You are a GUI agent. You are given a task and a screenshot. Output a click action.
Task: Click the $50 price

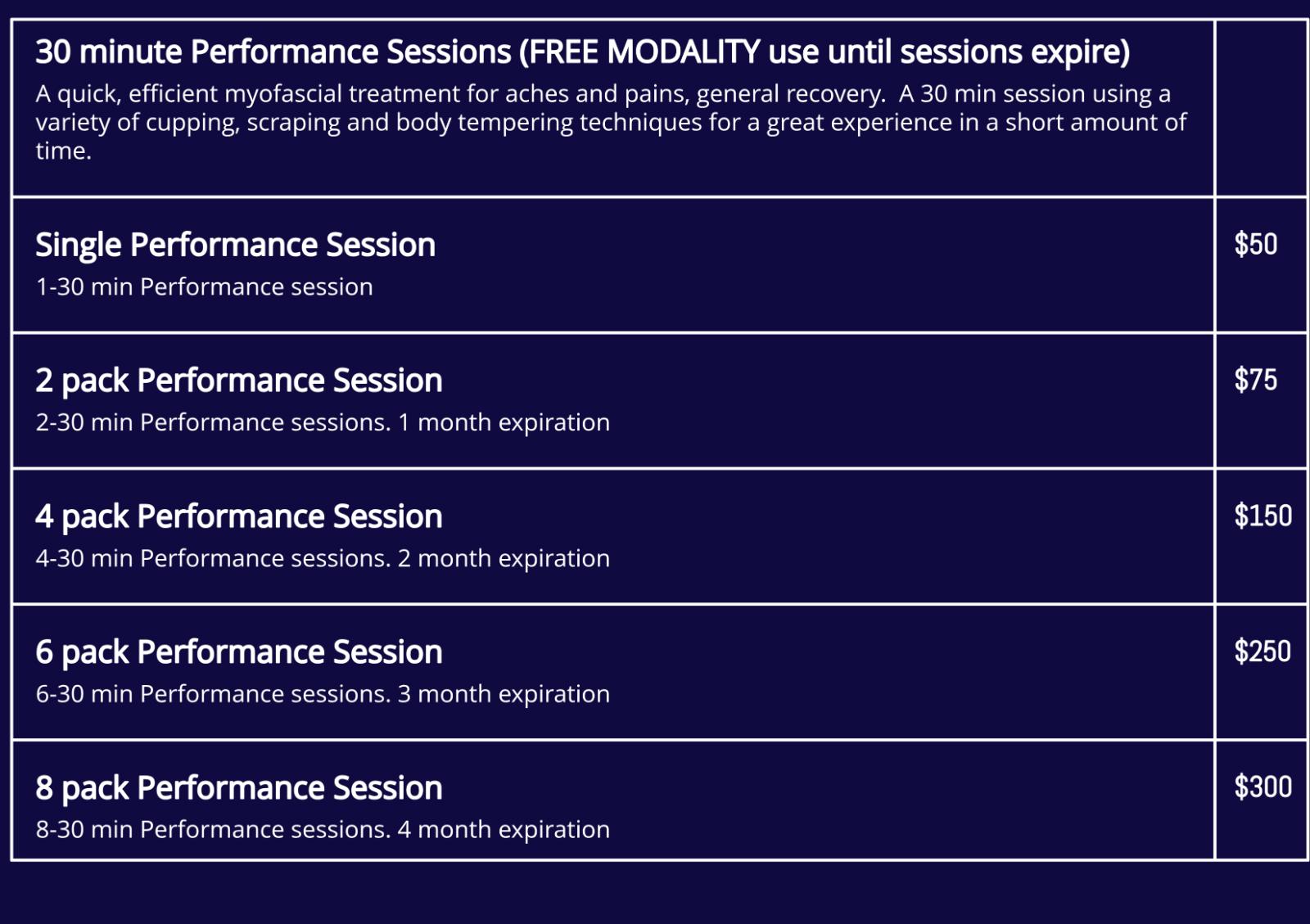(1255, 244)
